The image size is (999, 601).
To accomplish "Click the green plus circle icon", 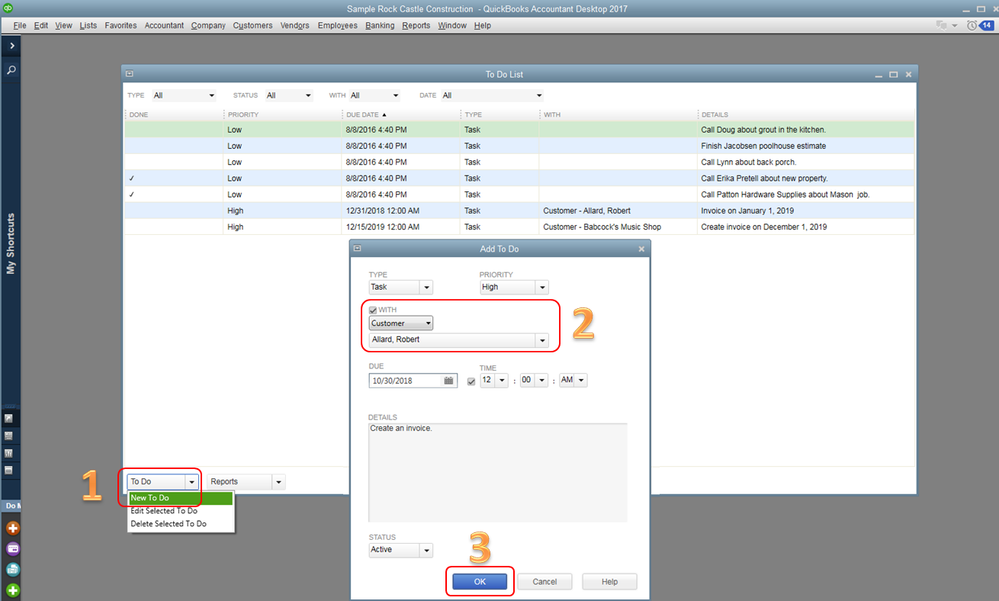I will pyautogui.click(x=13, y=590).
